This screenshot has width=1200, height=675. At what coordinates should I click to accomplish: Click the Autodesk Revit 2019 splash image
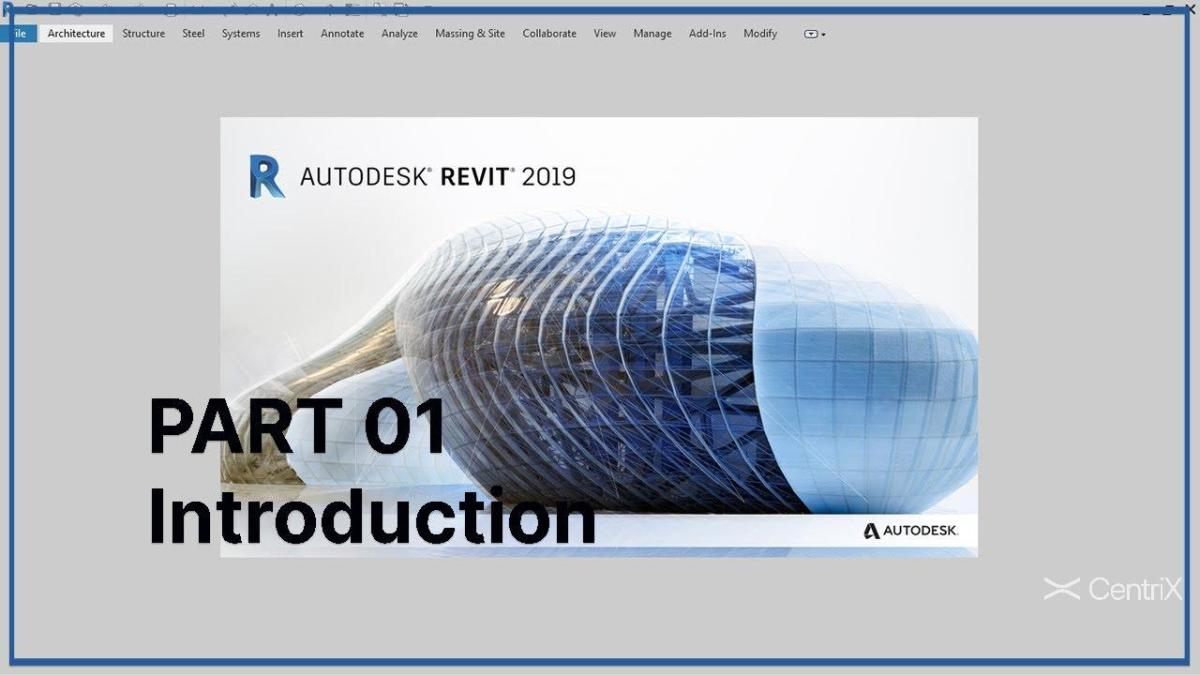pos(599,337)
